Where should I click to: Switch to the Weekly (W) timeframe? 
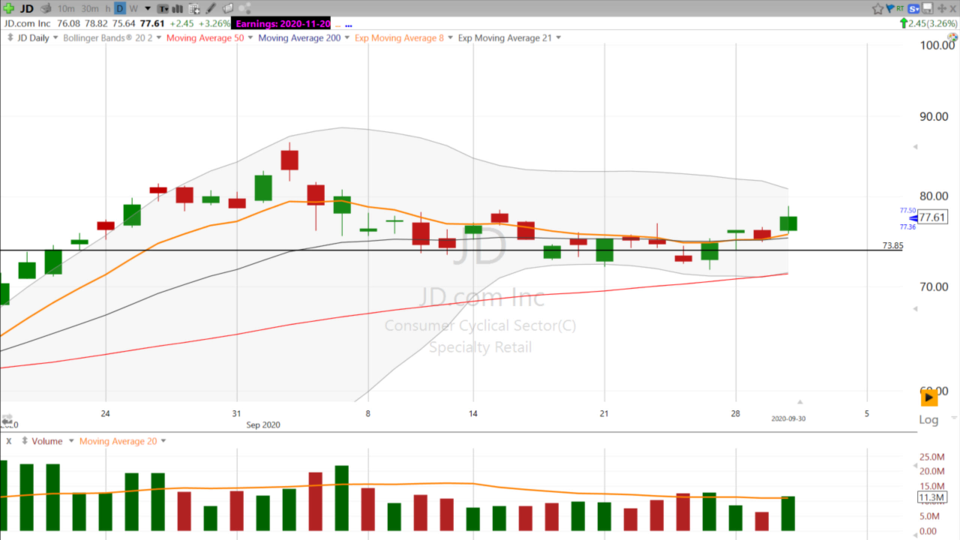133,9
